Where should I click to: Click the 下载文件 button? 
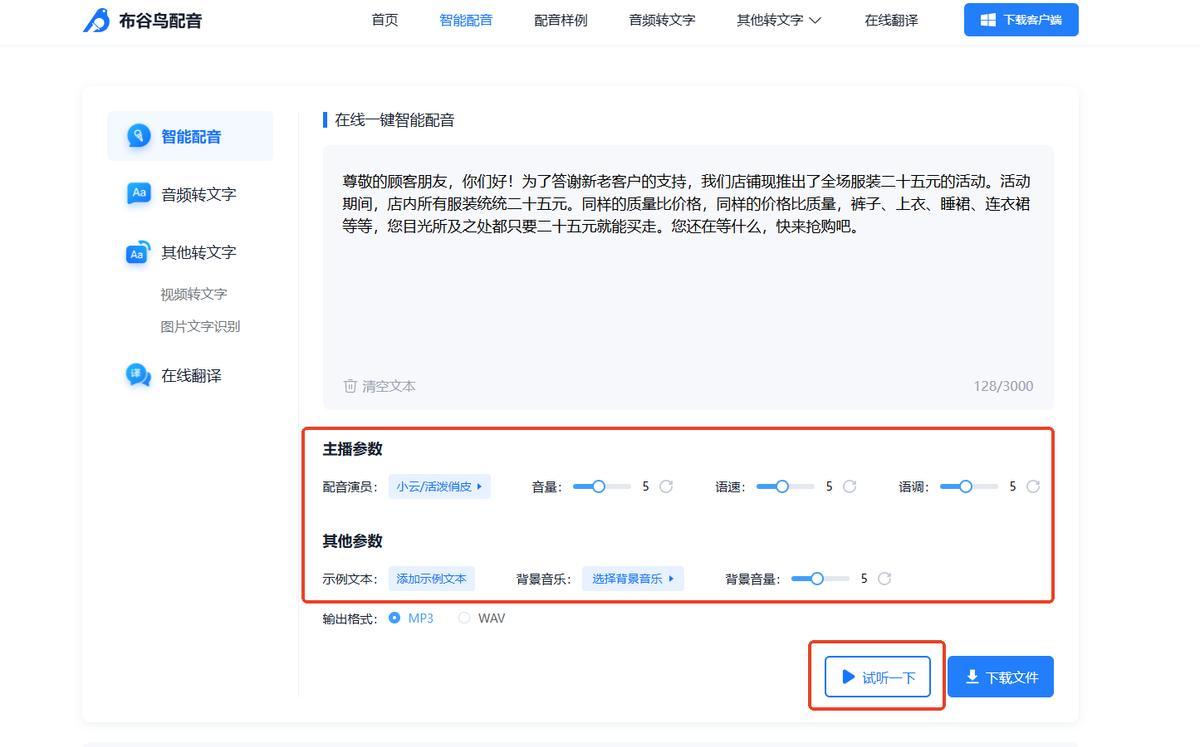pos(1000,677)
